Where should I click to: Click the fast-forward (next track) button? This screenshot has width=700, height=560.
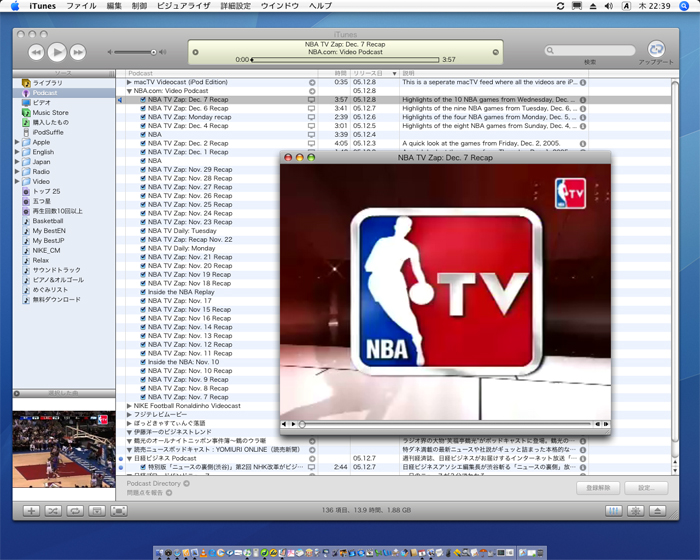(x=78, y=52)
